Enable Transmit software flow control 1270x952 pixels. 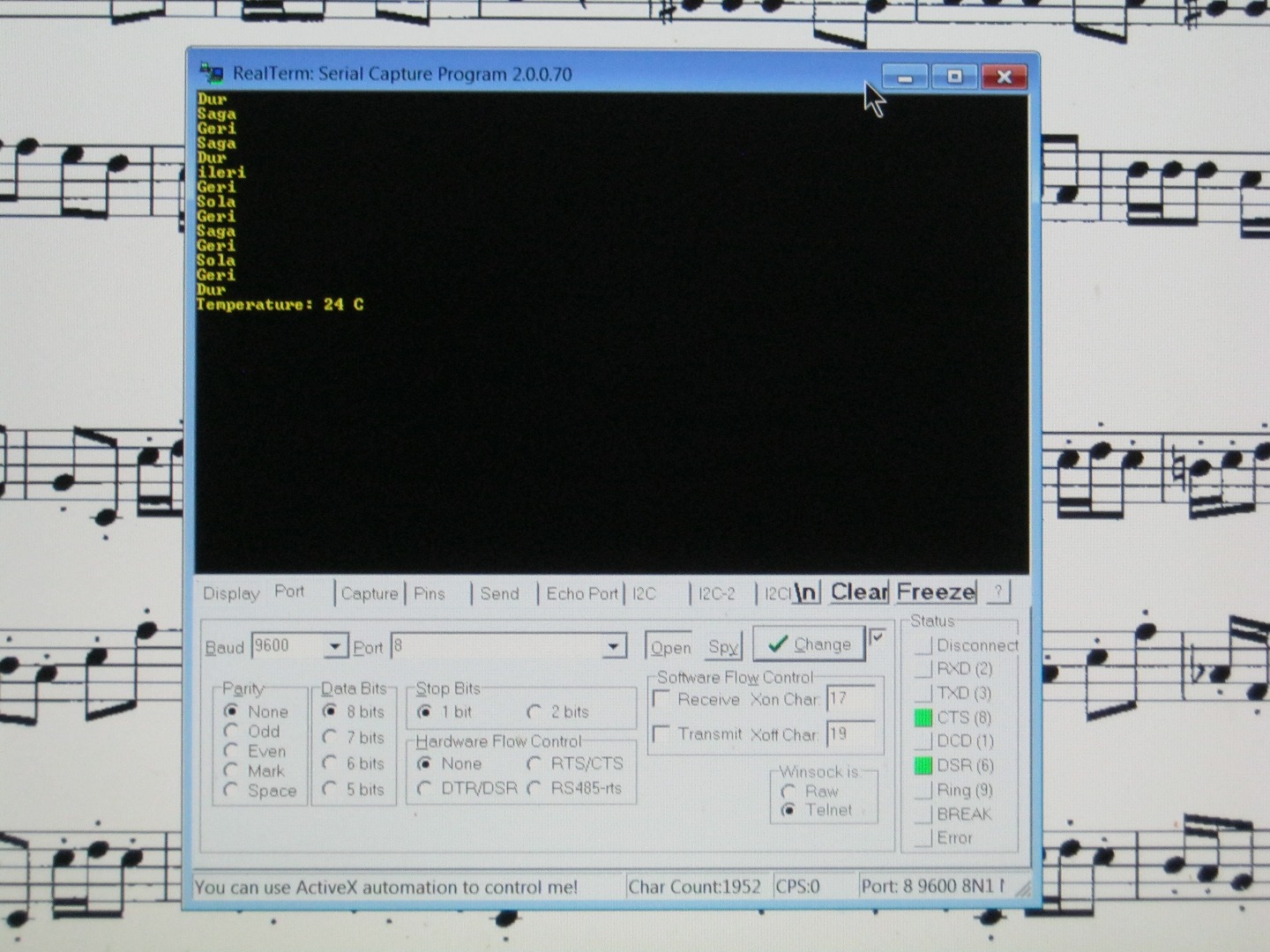point(661,733)
